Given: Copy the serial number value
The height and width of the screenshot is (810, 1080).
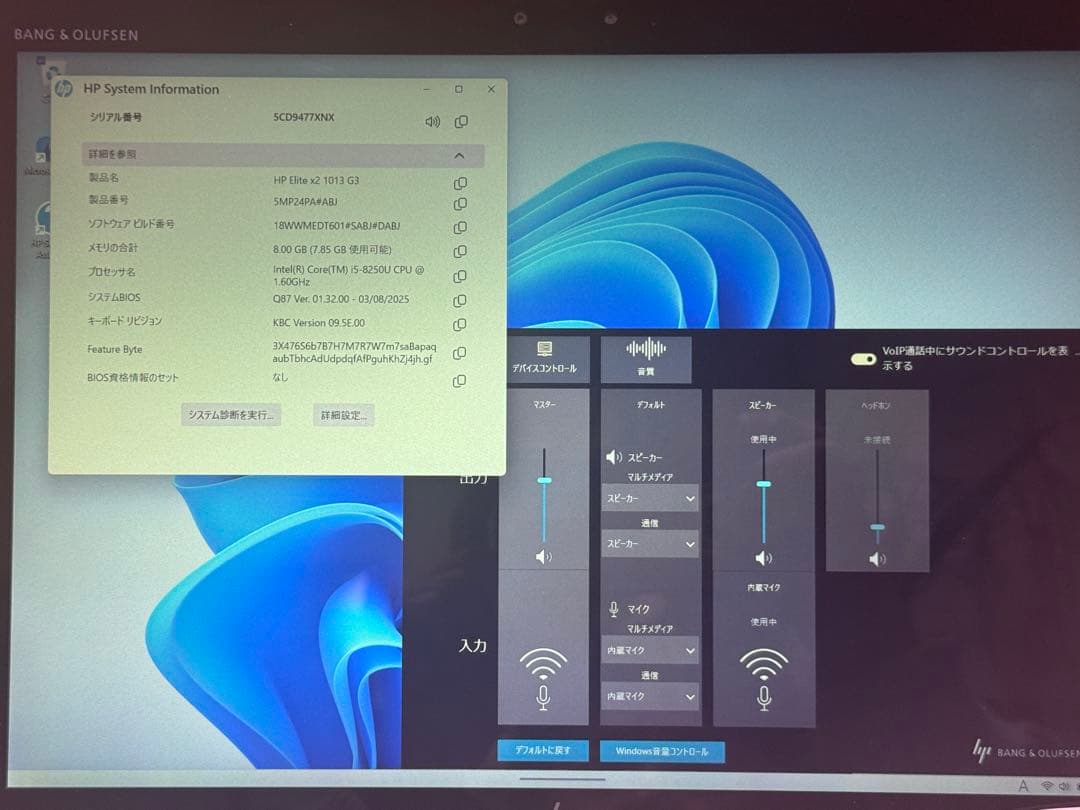Looking at the screenshot, I should [x=461, y=122].
